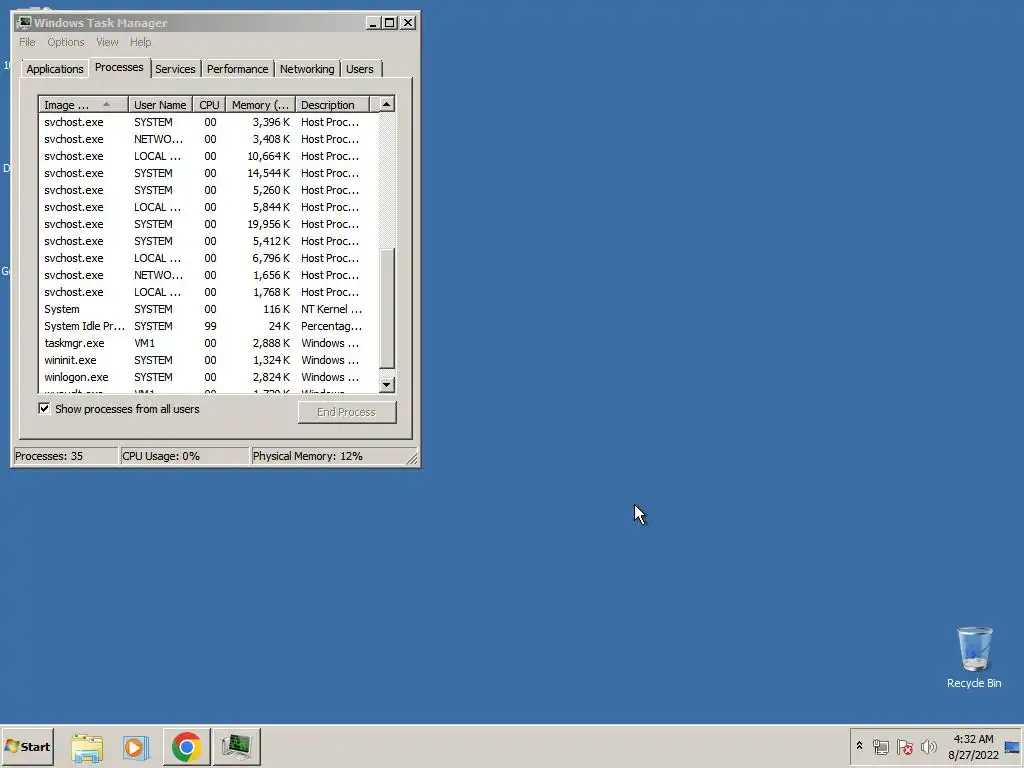Click the resize grip in the status bar corner
The image size is (1024, 768).
click(x=412, y=459)
